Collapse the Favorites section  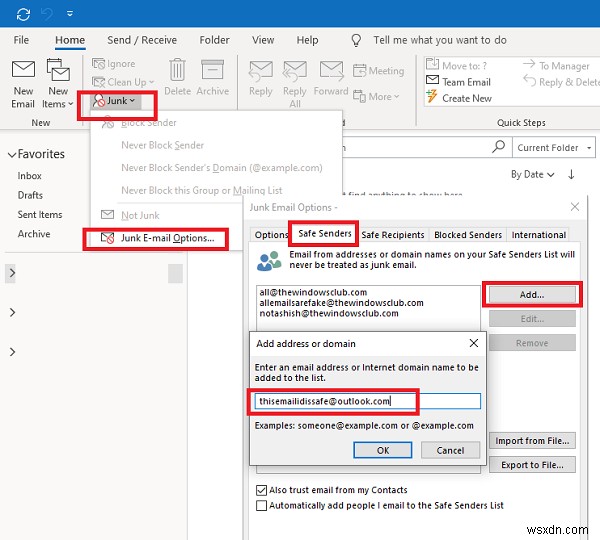12,155
